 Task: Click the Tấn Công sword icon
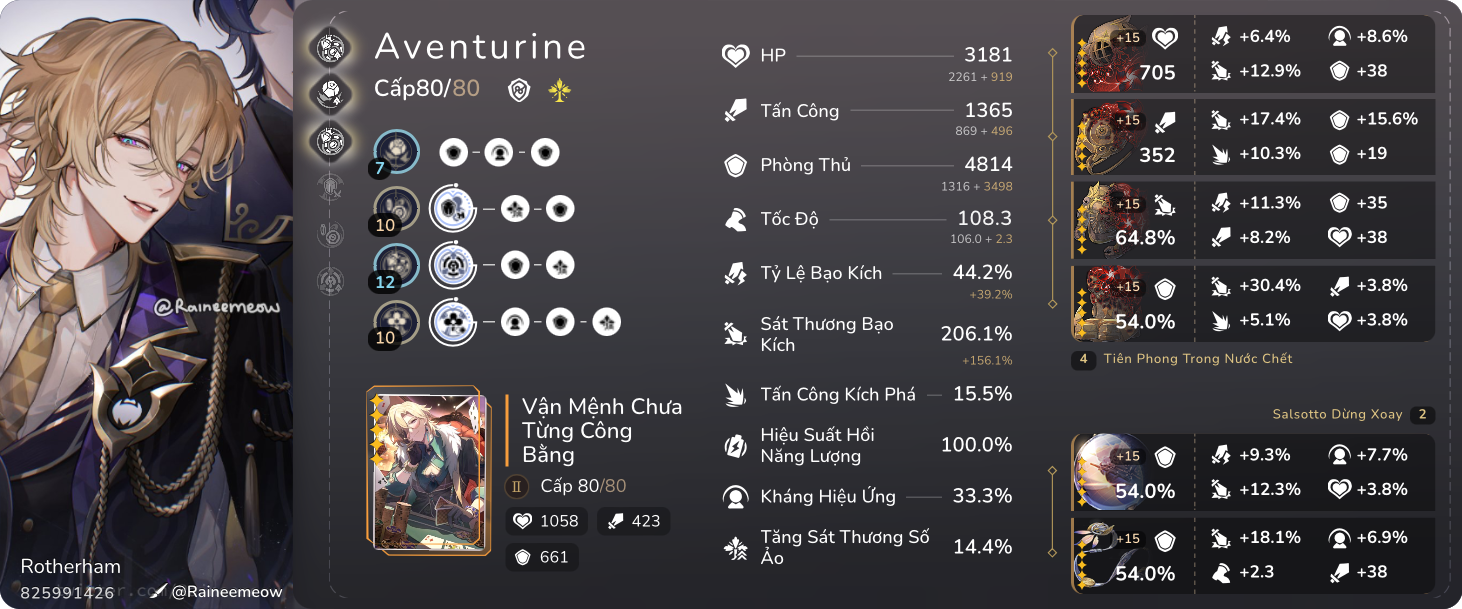[x=736, y=111]
